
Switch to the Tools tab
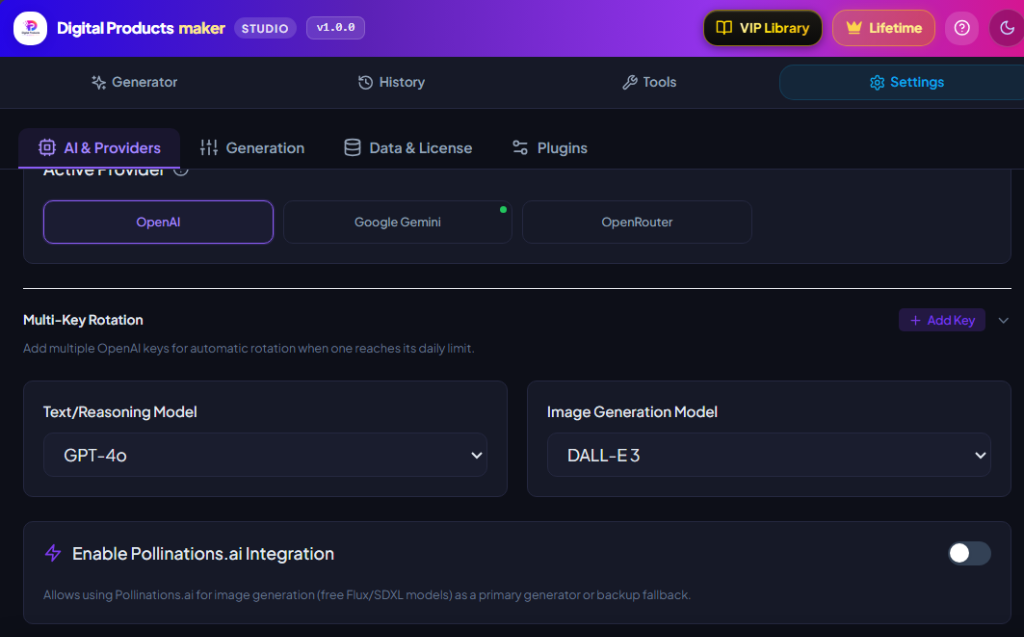(x=649, y=82)
